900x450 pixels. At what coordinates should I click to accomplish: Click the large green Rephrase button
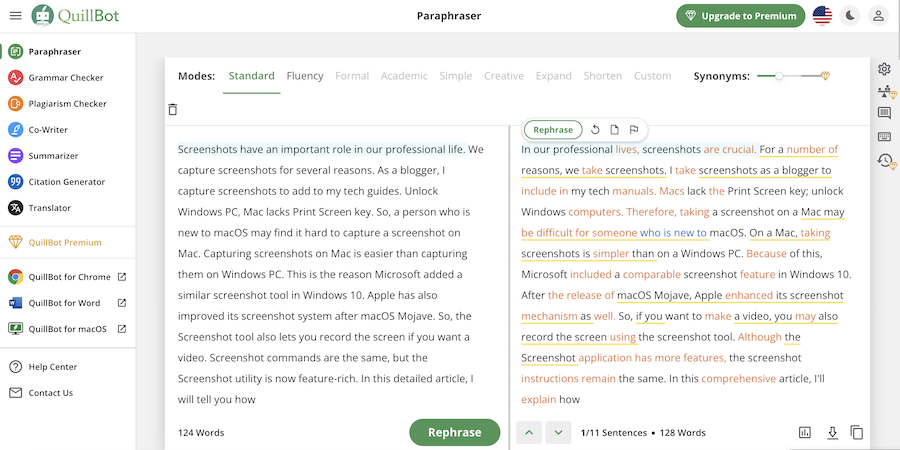(455, 432)
